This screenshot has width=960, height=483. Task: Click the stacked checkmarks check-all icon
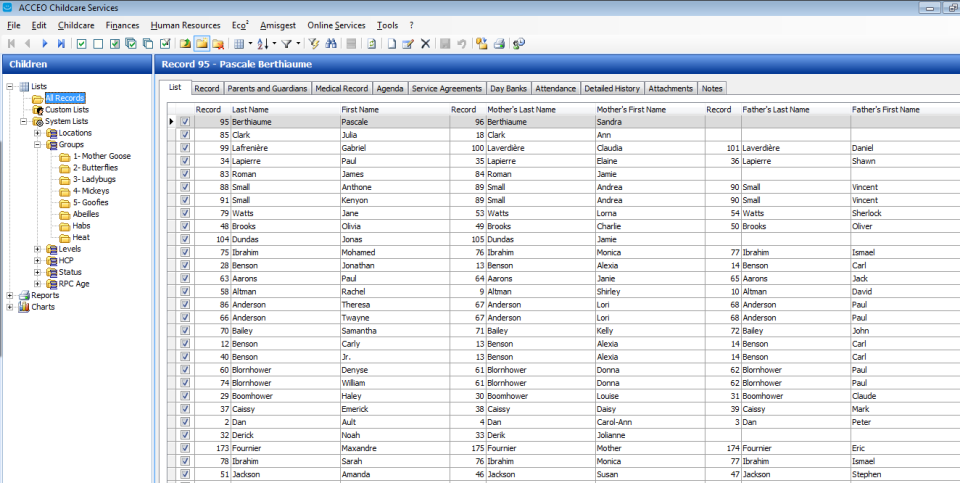tap(131, 43)
